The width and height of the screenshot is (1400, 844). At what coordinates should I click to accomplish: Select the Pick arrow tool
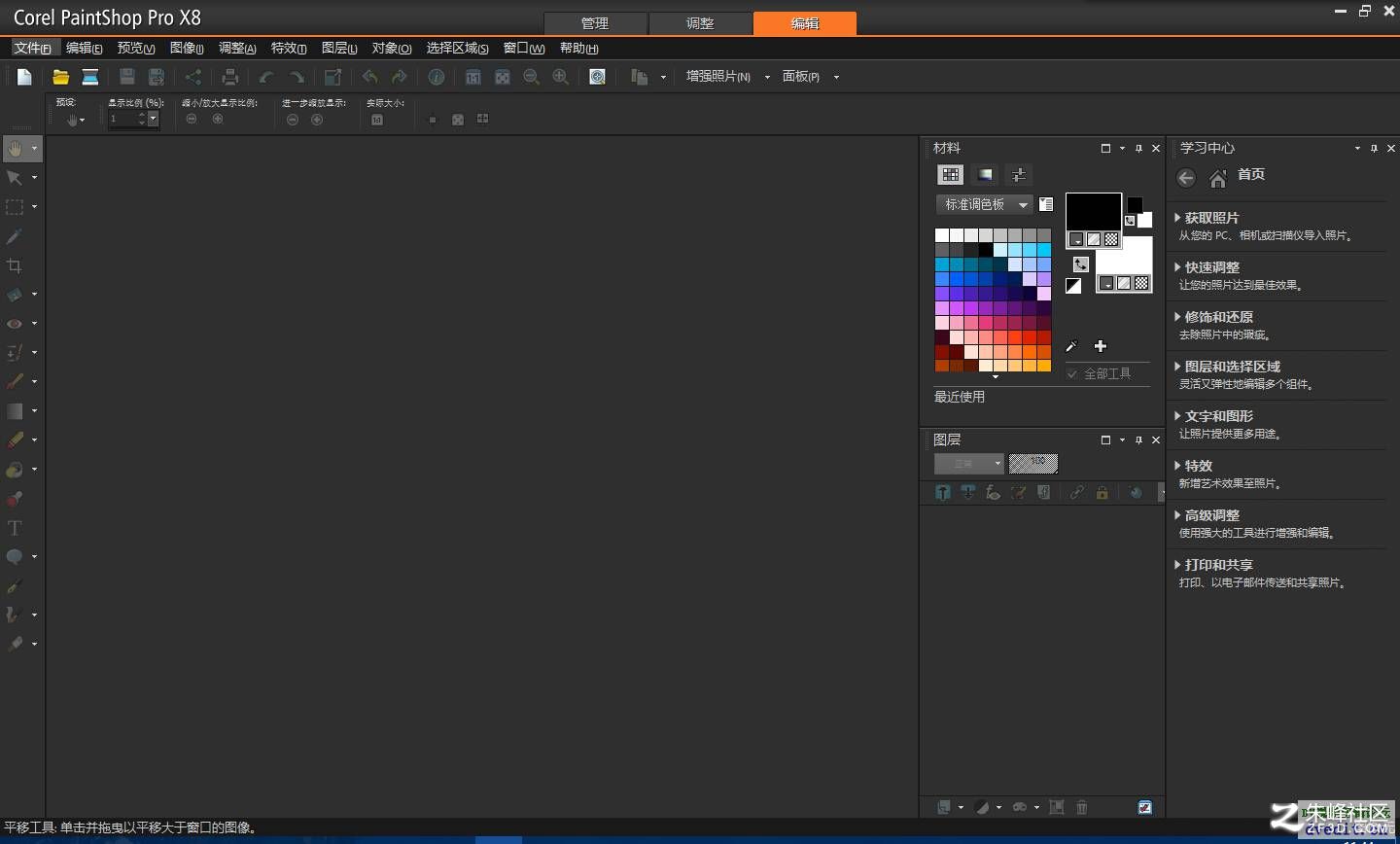pyautogui.click(x=15, y=178)
